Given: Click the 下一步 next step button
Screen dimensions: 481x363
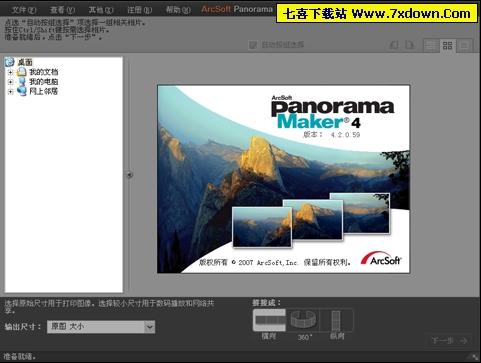Looking at the screenshot, I should (449, 340).
